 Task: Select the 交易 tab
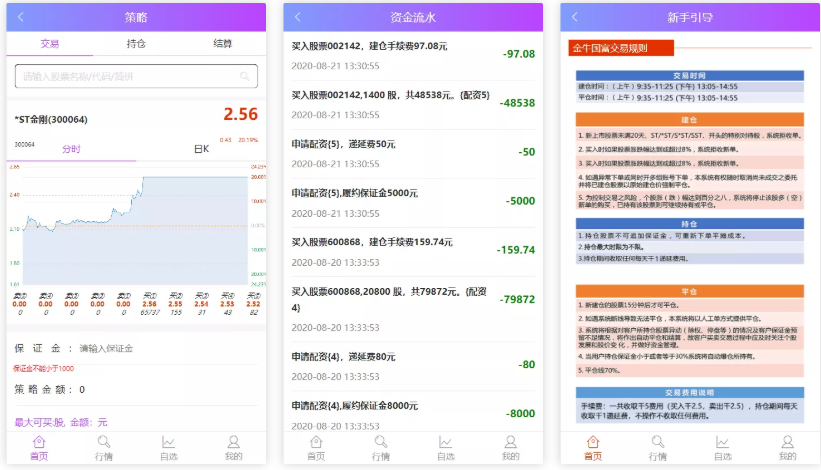click(50, 44)
